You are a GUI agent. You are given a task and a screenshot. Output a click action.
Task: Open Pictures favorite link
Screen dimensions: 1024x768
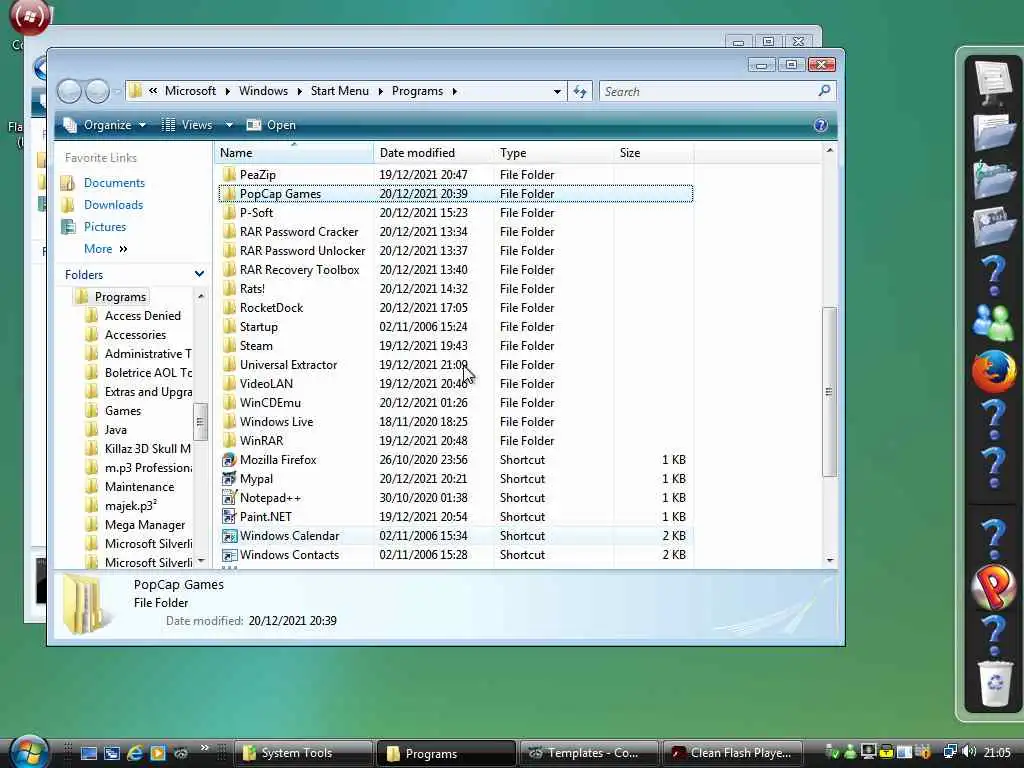104,227
